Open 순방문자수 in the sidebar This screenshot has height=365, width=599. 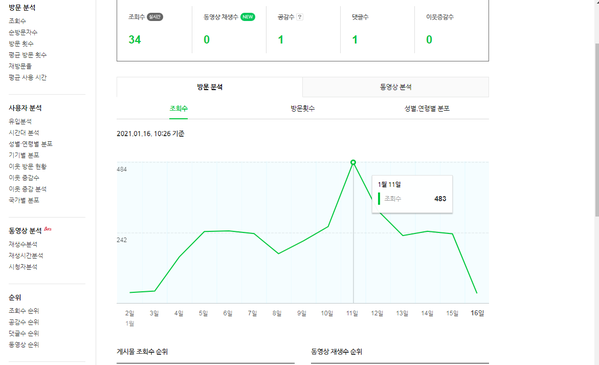[x=23, y=32]
